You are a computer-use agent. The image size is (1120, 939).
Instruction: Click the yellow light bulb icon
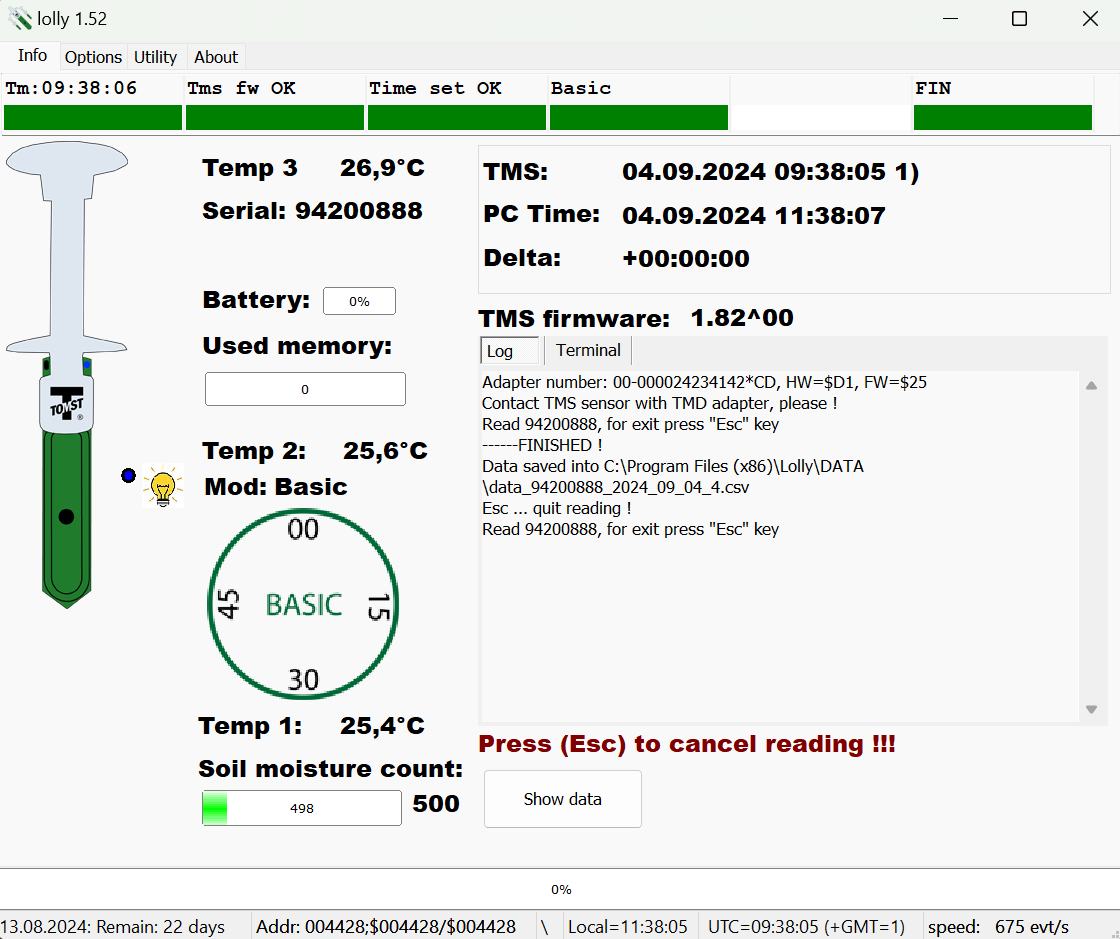point(163,486)
